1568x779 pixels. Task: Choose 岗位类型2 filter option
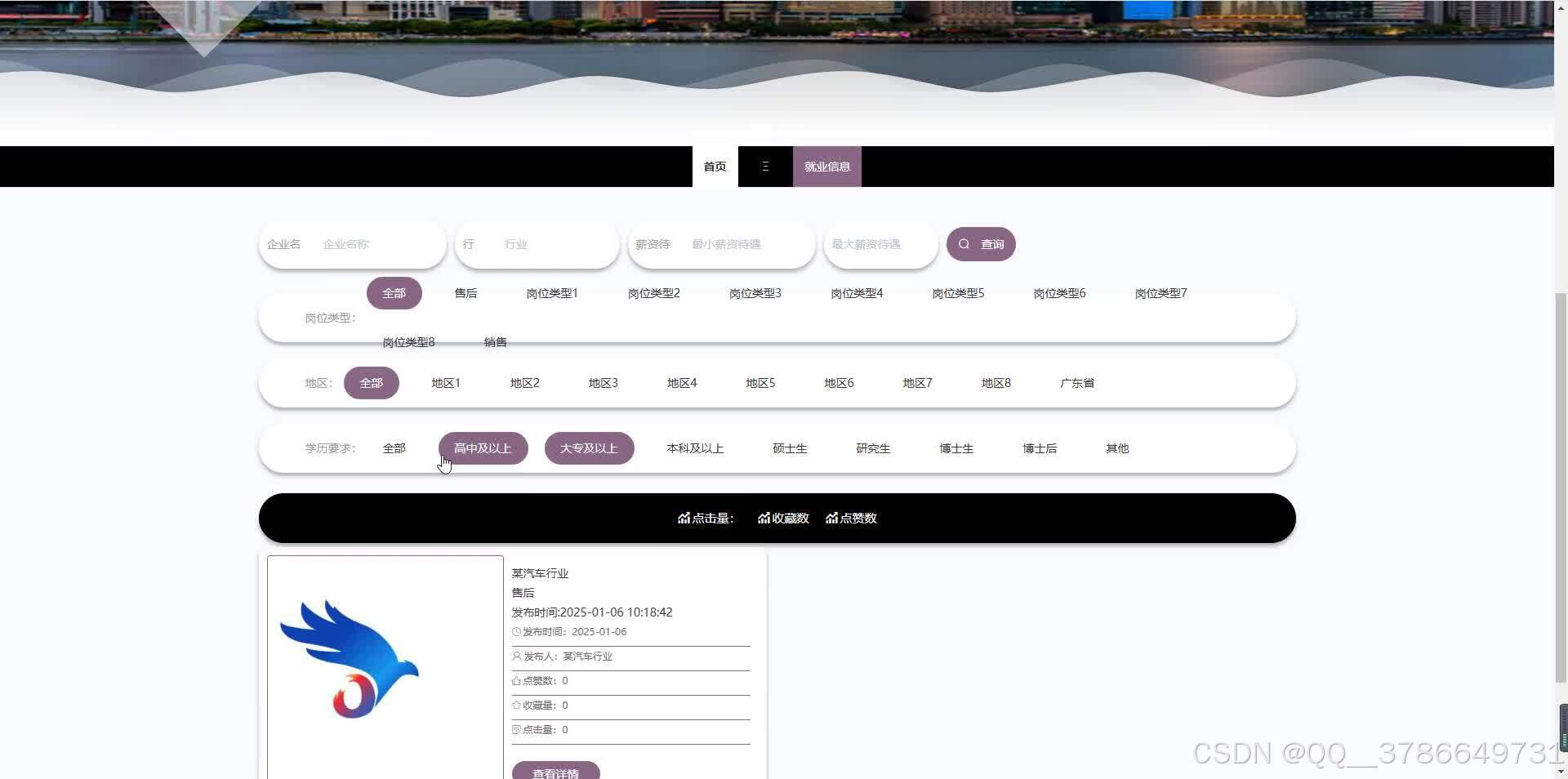653,293
